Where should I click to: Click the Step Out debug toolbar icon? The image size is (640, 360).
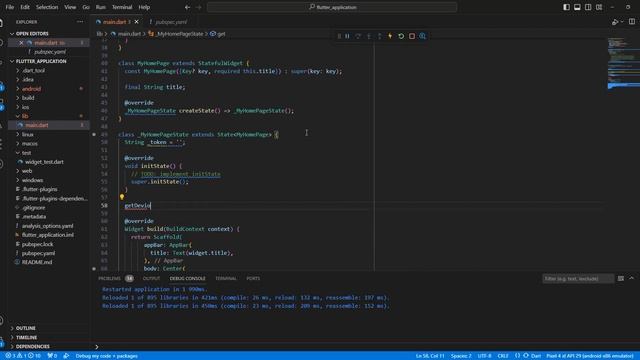click(x=380, y=36)
